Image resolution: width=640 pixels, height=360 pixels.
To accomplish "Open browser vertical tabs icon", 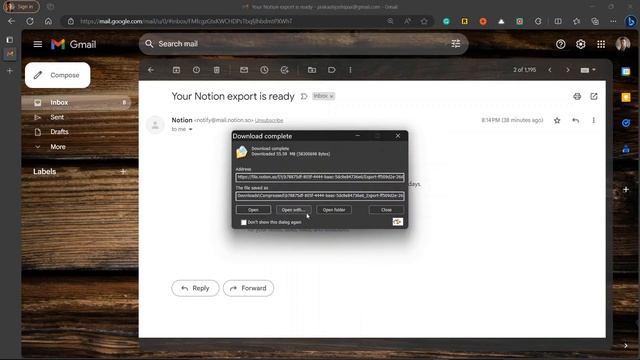I will 9,40.
